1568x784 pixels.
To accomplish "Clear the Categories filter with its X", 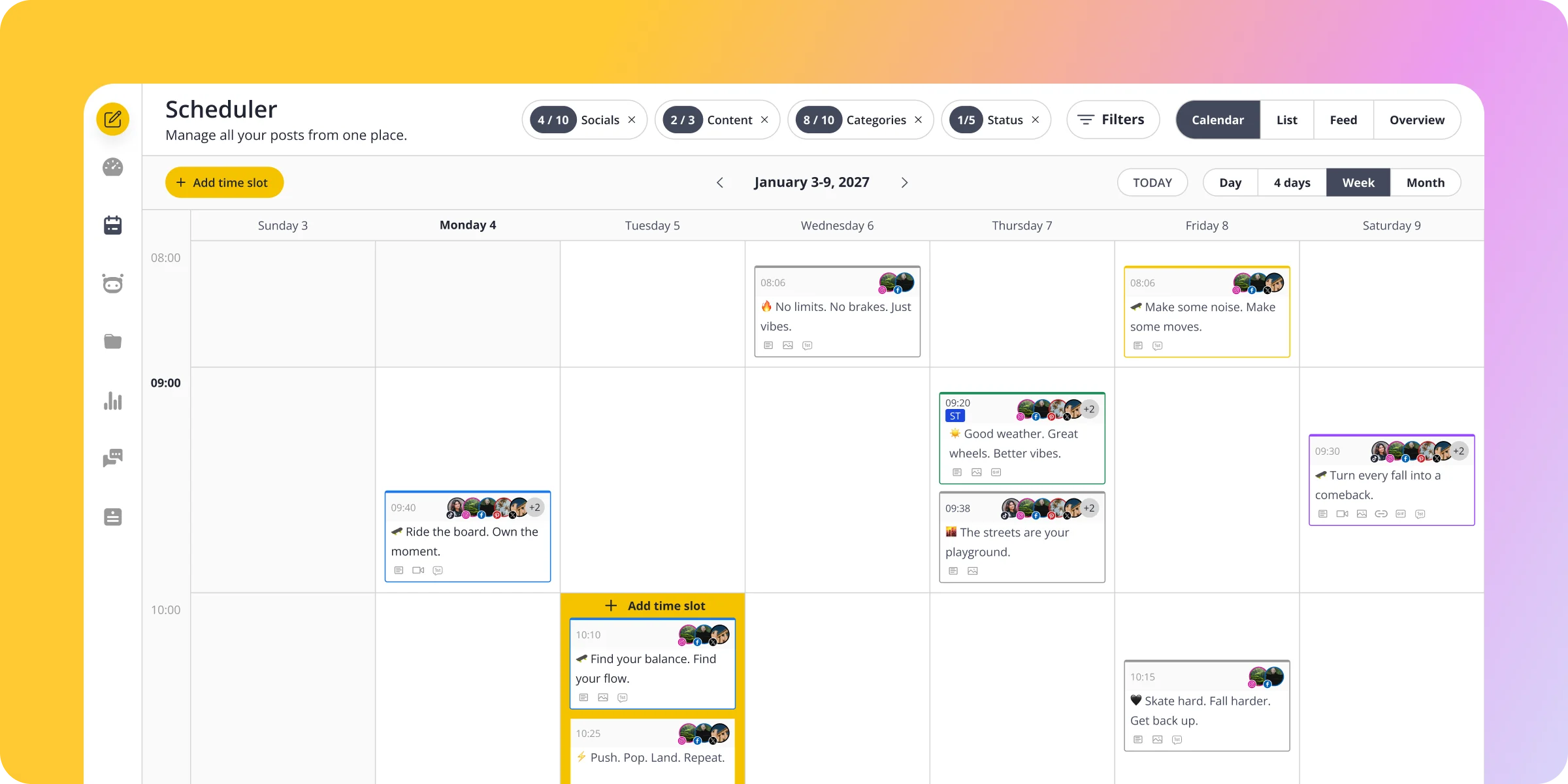I will click(919, 120).
